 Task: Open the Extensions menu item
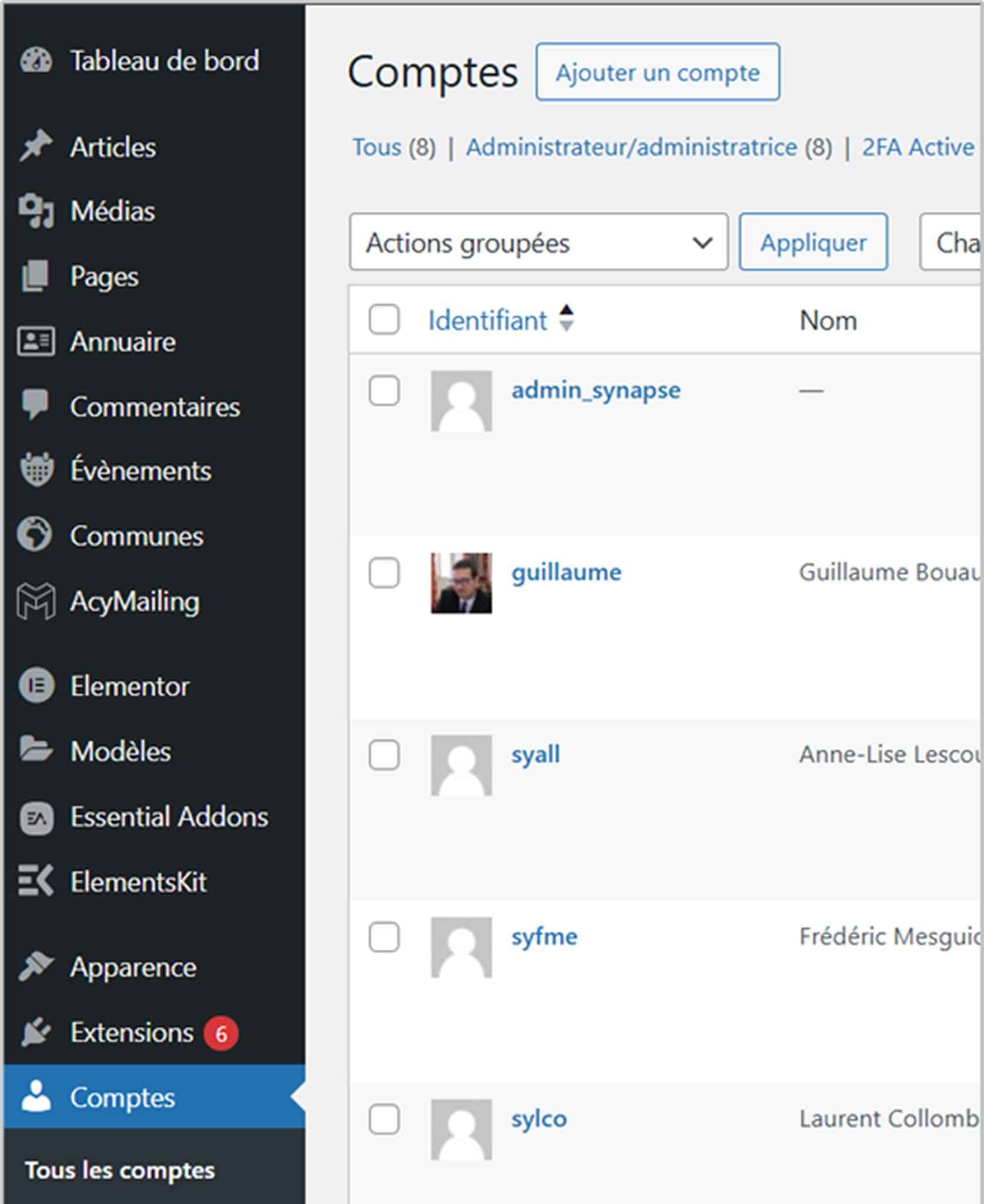[x=154, y=1032]
